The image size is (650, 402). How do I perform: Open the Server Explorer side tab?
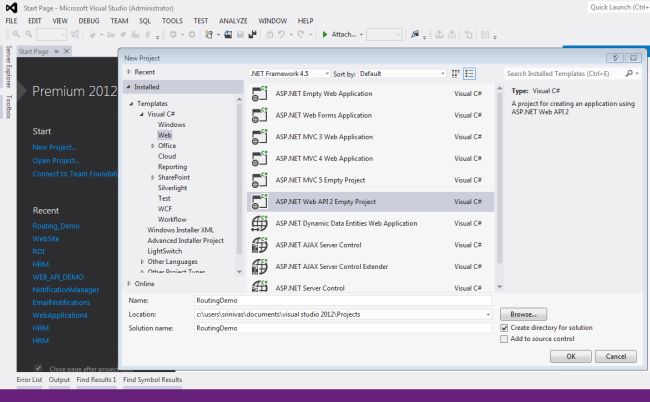[x=8, y=67]
